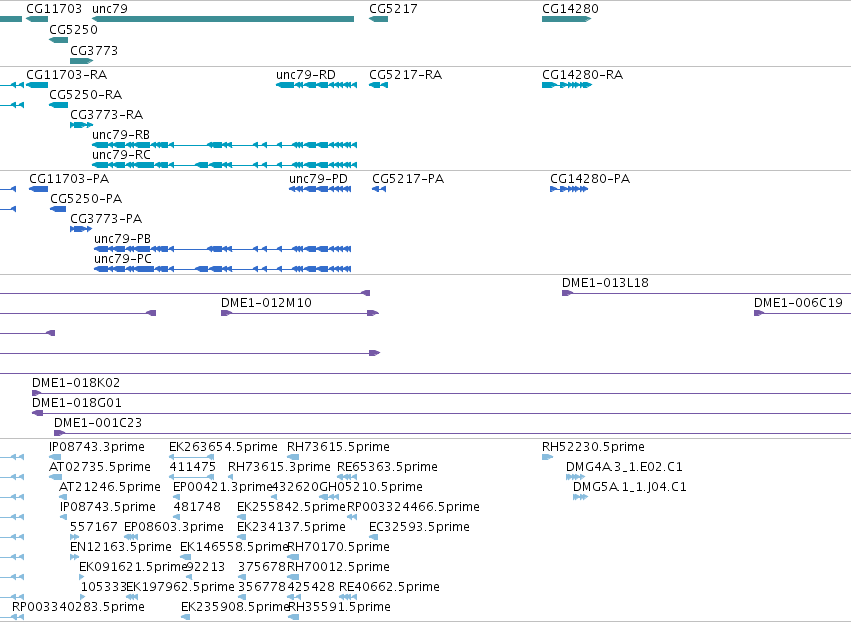Select the DME1-001C23 clone label
851x622 pixels.
point(98,423)
